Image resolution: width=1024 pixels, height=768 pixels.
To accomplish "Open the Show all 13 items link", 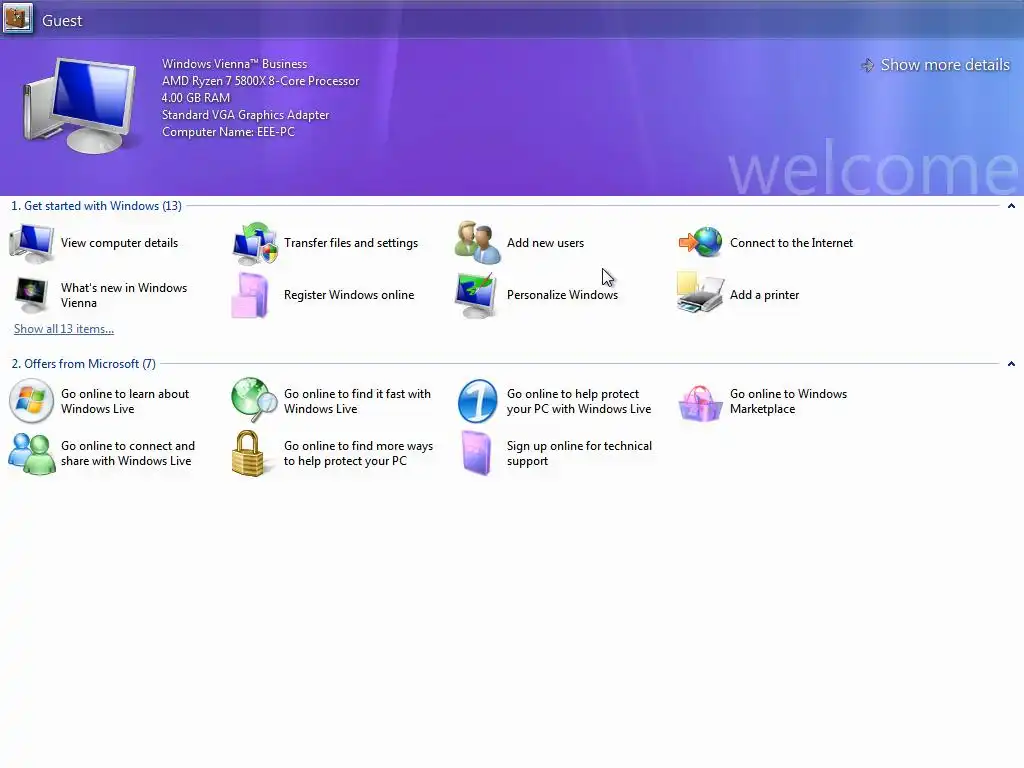I will 64,328.
